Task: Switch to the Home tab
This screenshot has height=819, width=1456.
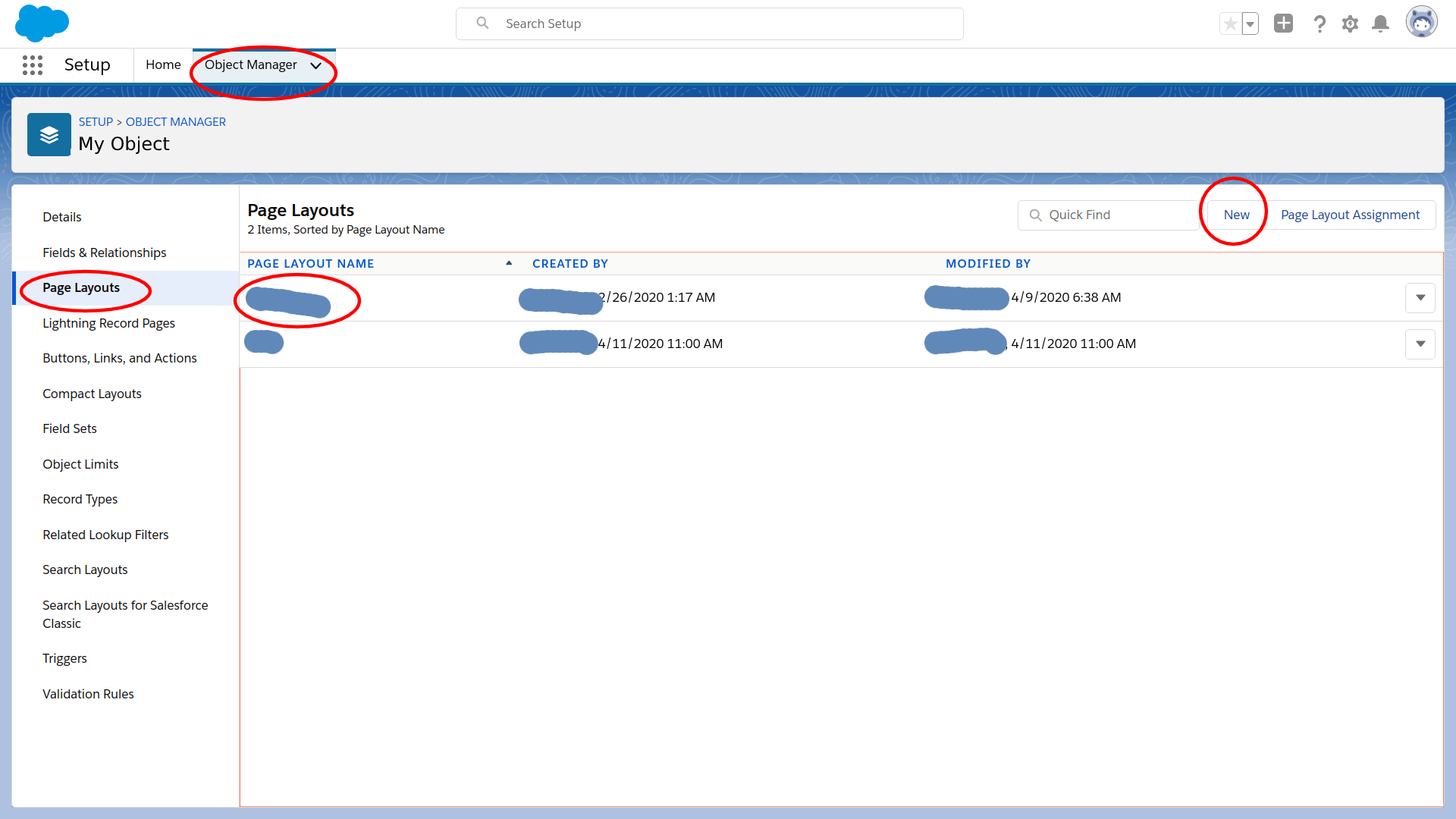Action: (x=163, y=65)
